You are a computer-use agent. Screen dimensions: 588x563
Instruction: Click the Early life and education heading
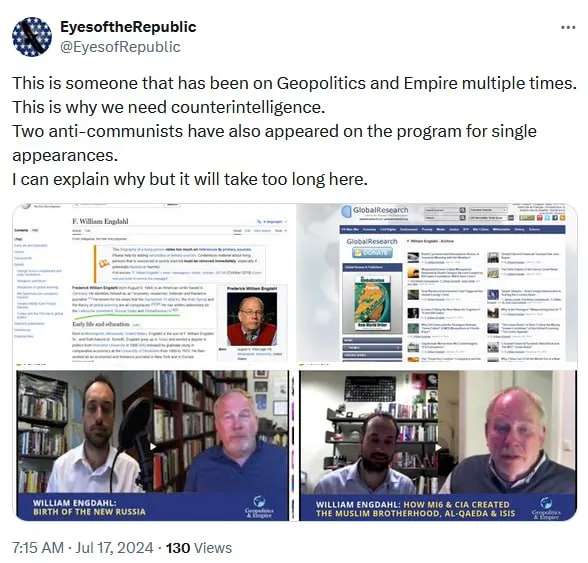tap(101, 324)
